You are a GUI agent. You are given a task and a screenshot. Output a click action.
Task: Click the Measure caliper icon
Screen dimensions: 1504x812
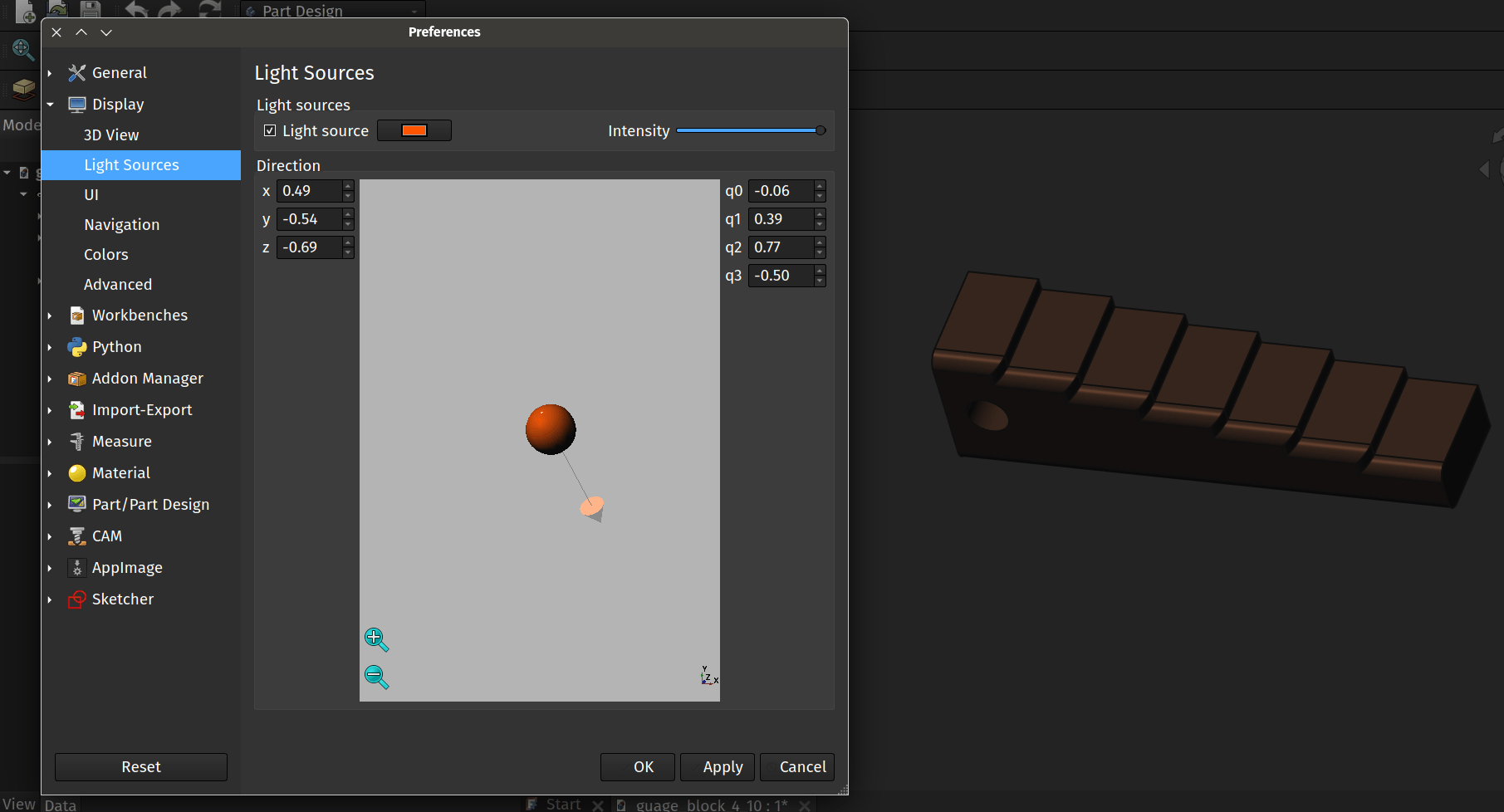pos(77,442)
